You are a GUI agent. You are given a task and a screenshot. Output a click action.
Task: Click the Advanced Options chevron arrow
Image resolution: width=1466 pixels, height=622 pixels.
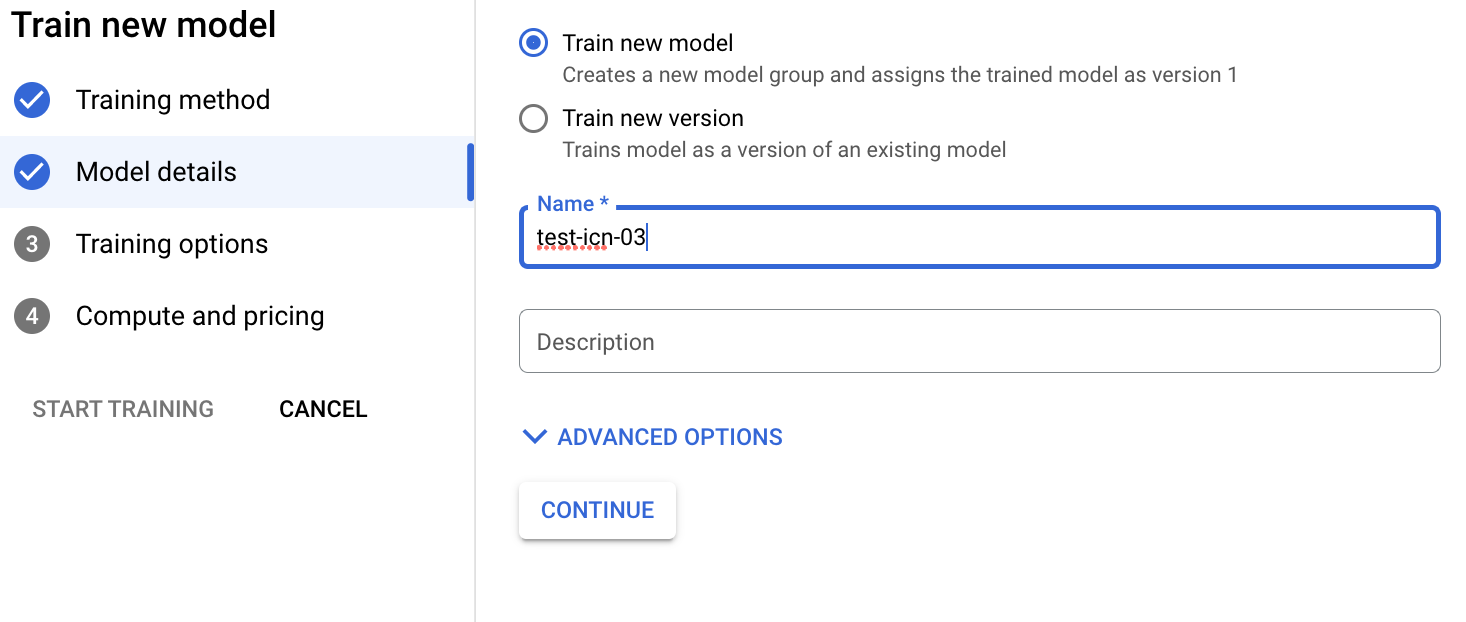tap(534, 437)
